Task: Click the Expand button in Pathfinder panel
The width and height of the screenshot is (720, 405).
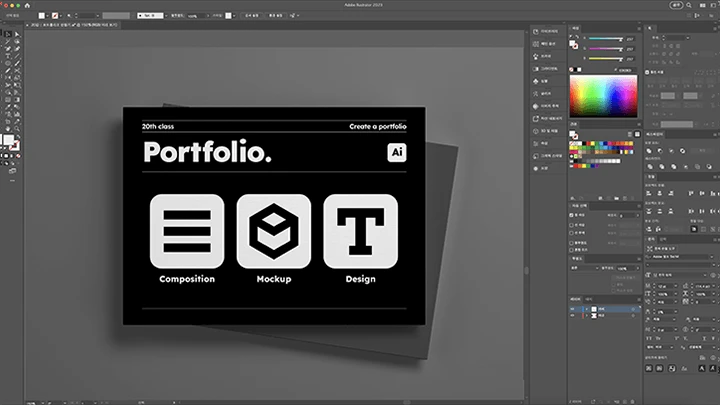Action: tap(702, 150)
